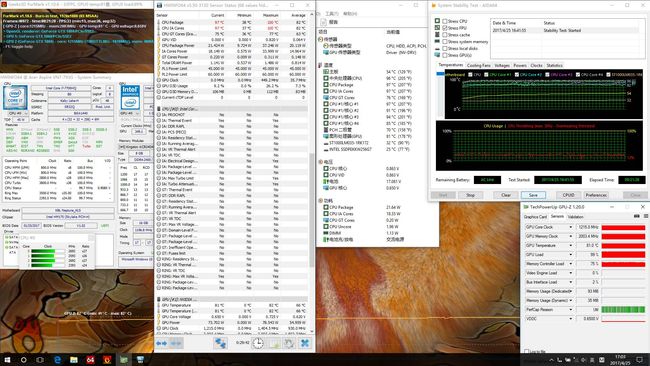Click PerfCap Reason green graph bar
This screenshot has height=366, width=650.
coord(623,310)
